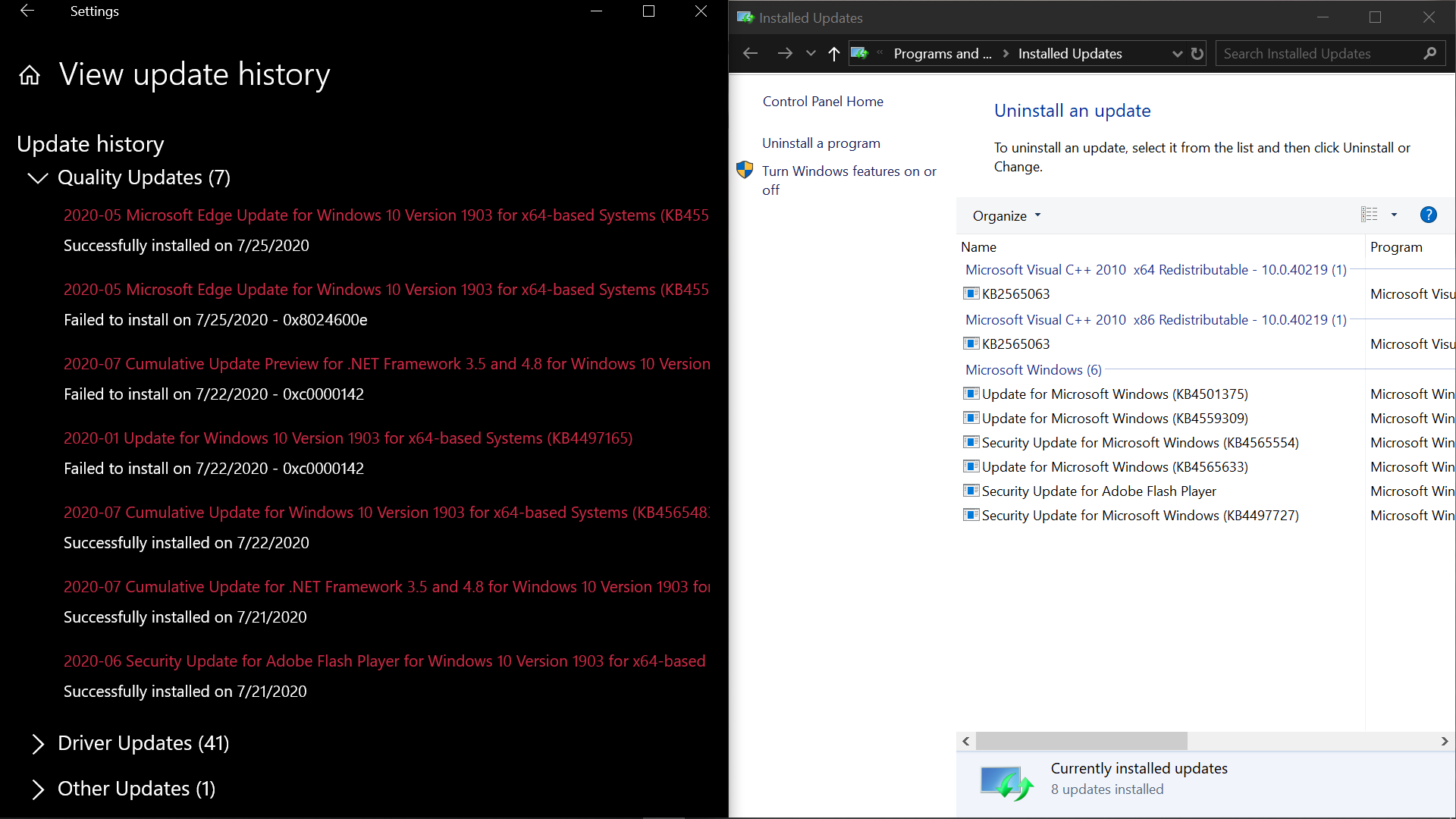Open help via blue question mark
This screenshot has width=1456, height=819.
click(x=1429, y=215)
